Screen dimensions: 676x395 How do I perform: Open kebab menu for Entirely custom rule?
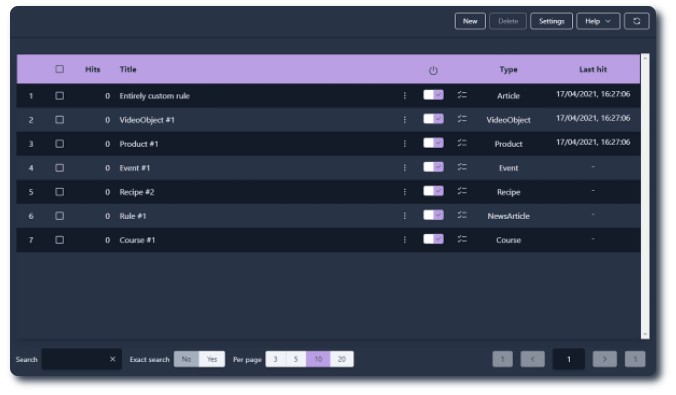tap(404, 96)
